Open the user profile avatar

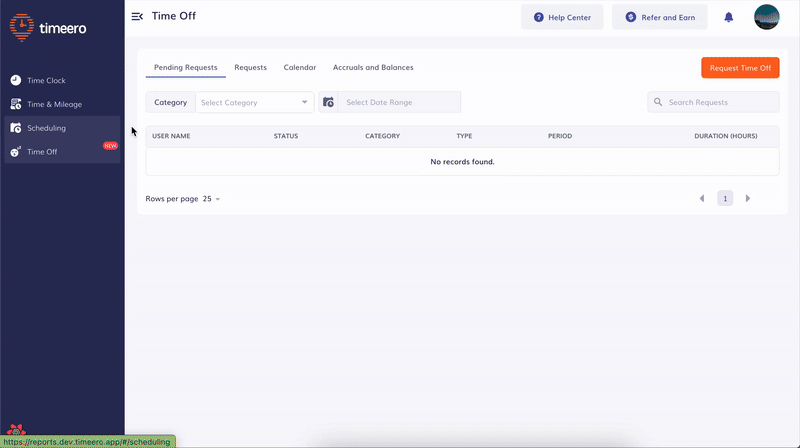coord(766,17)
